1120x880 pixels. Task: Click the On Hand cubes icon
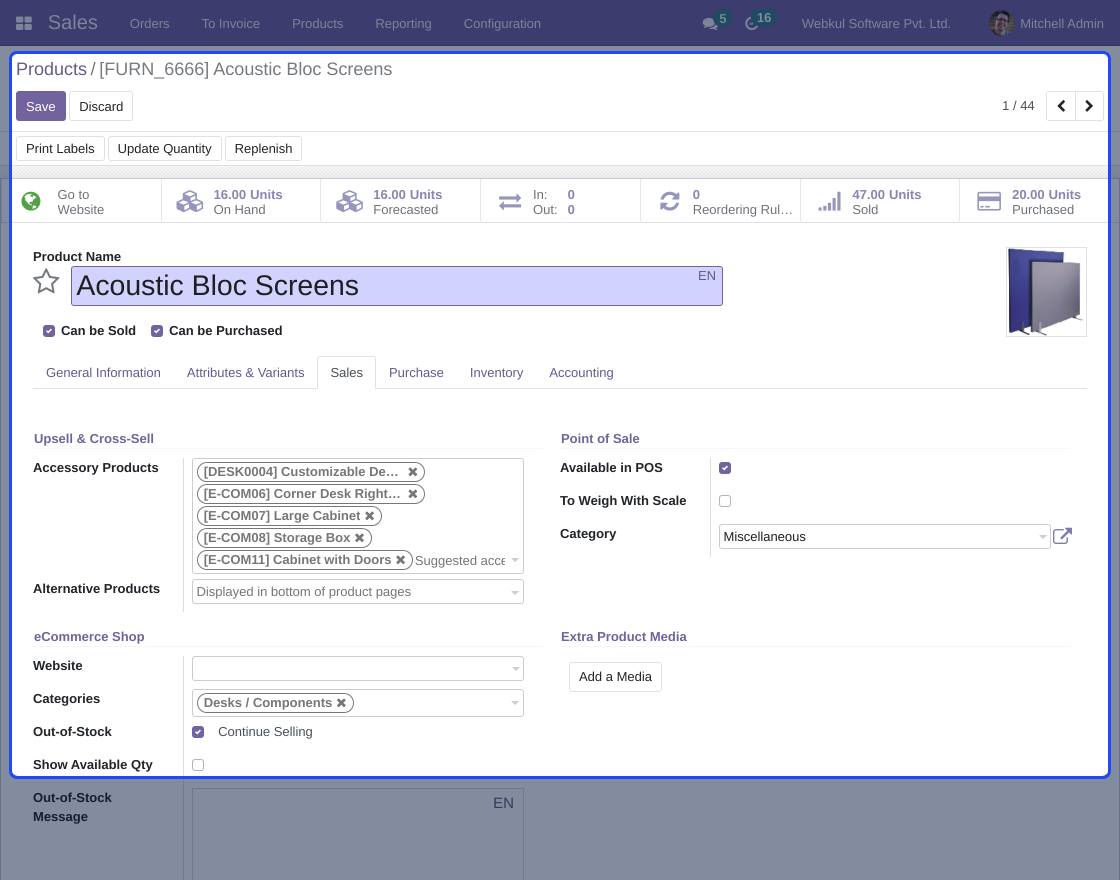coord(190,201)
